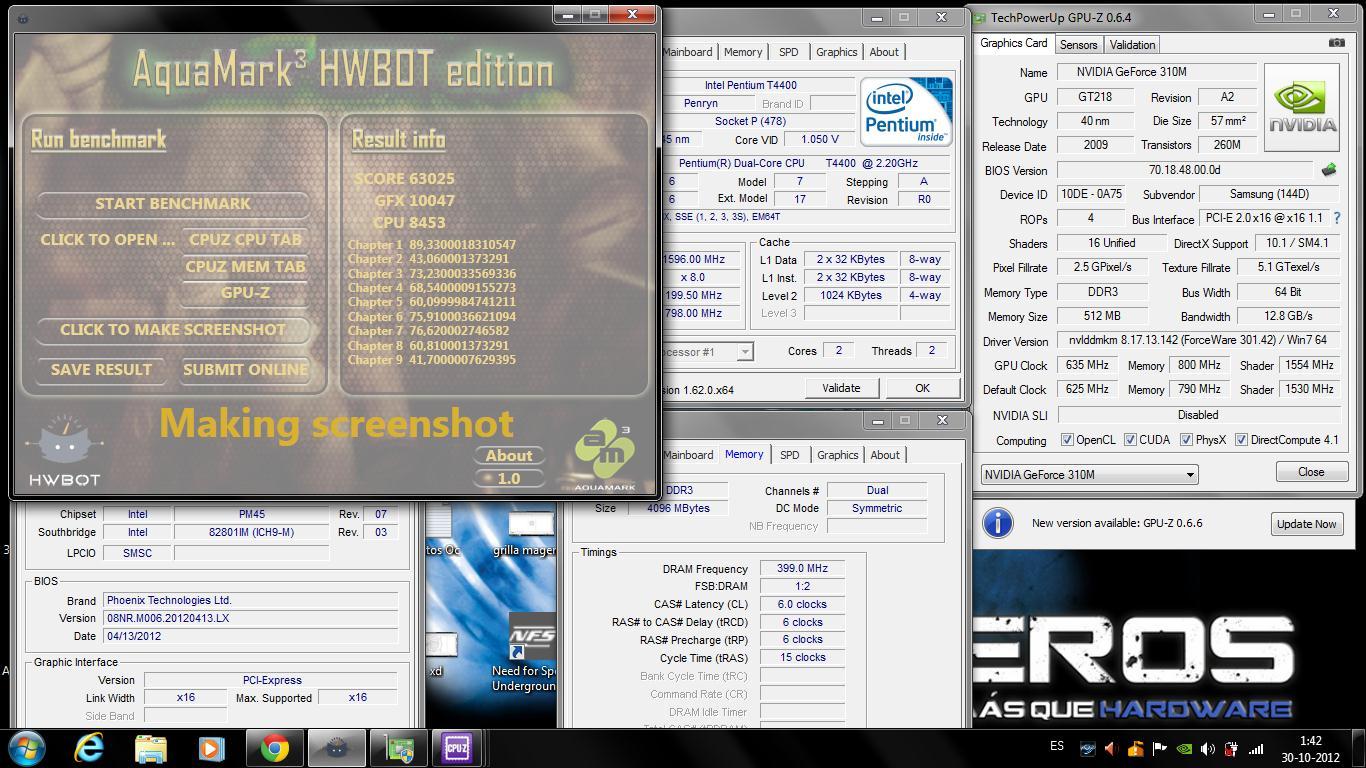Click Update Now in GPU-Z

(x=1305, y=524)
